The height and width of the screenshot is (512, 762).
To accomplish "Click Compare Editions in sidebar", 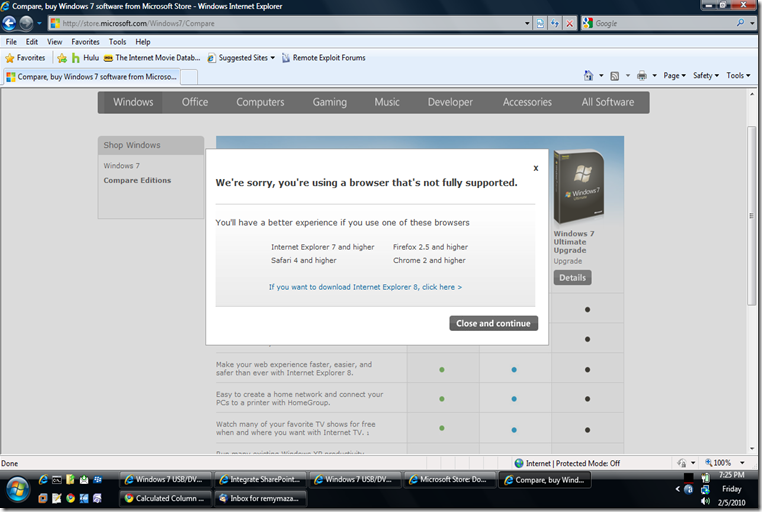I will pos(137,180).
